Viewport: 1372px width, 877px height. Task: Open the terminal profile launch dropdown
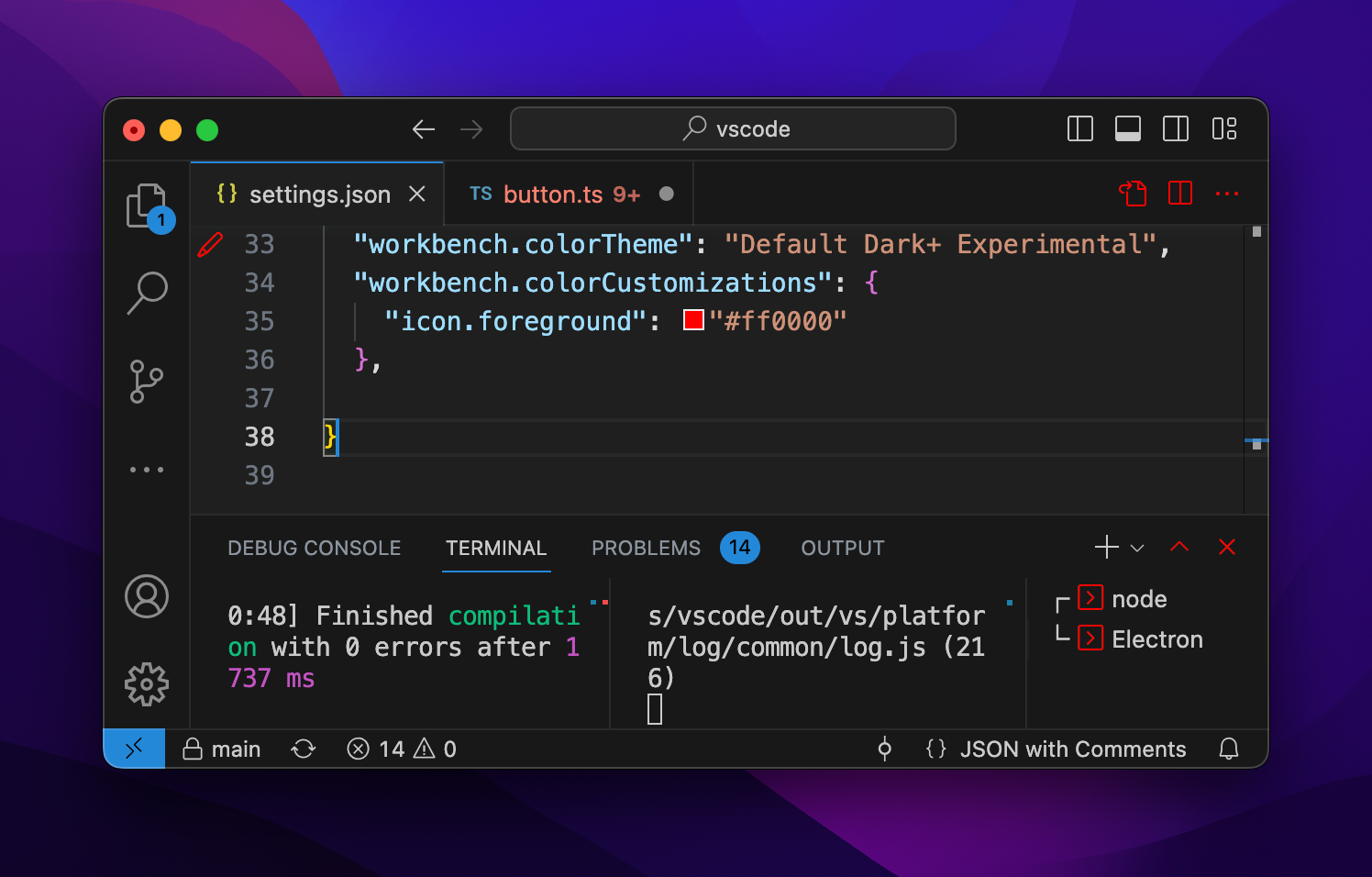pos(1137,548)
